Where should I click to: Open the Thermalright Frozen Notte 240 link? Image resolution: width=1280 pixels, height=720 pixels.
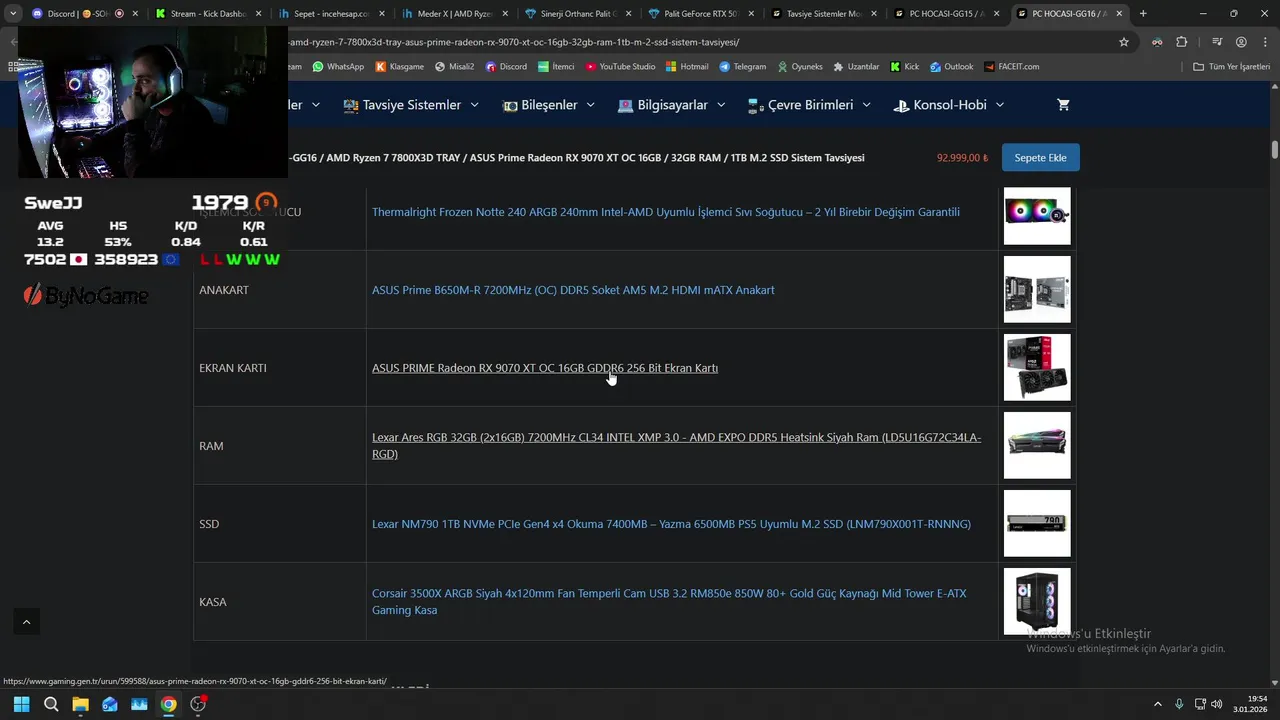click(x=666, y=212)
